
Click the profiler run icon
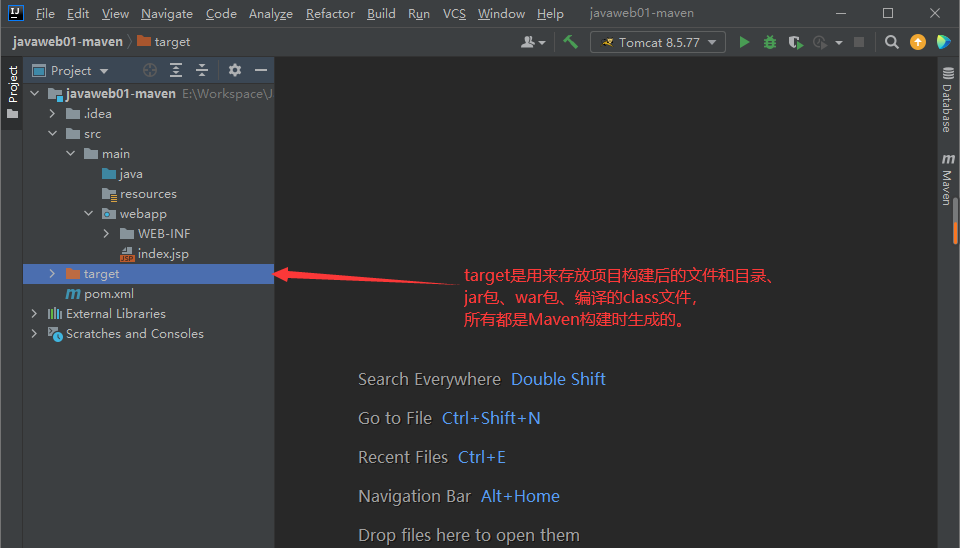(x=820, y=42)
